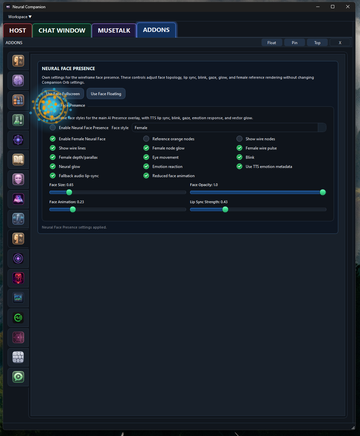Toggle Enable Female Neural Face
The image size is (360, 436).
pos(53,139)
